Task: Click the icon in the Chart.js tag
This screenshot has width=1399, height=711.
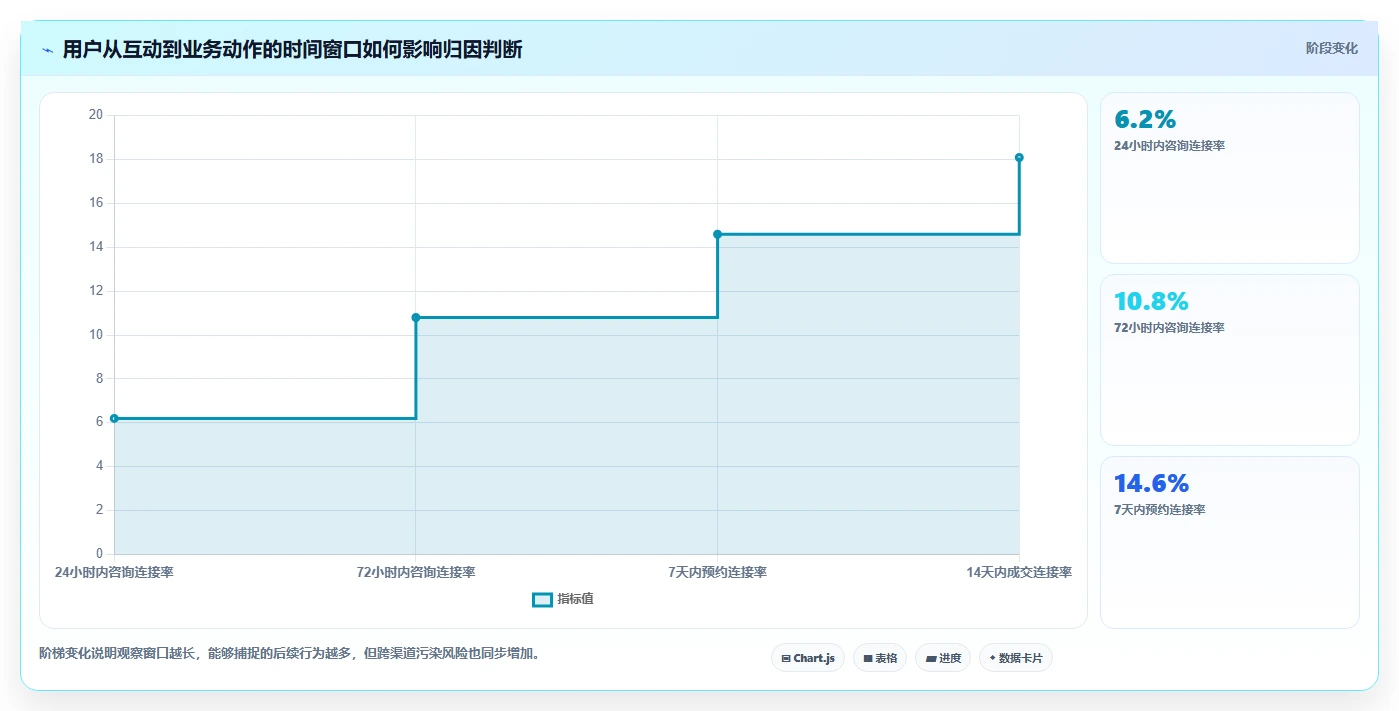Action: tap(786, 658)
